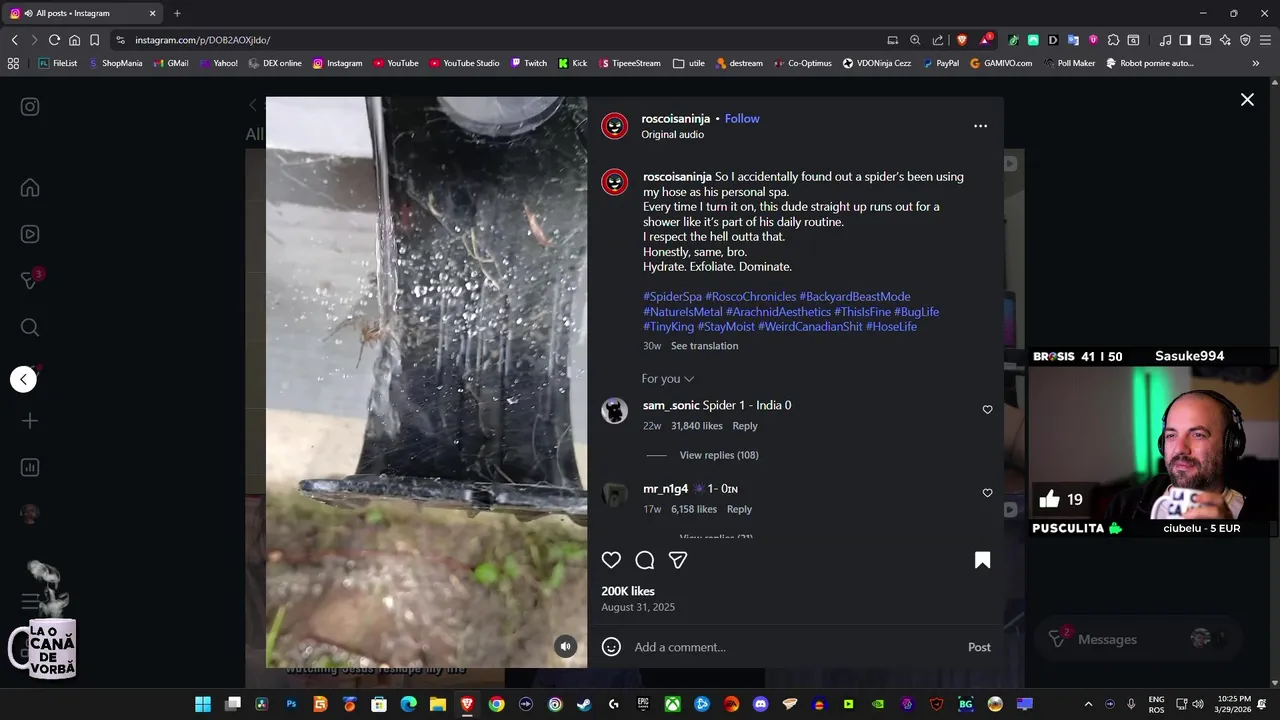Viewport: 1280px width, 720px height.
Task: Open roscoisaninja avatar next to caption
Action: 614,182
